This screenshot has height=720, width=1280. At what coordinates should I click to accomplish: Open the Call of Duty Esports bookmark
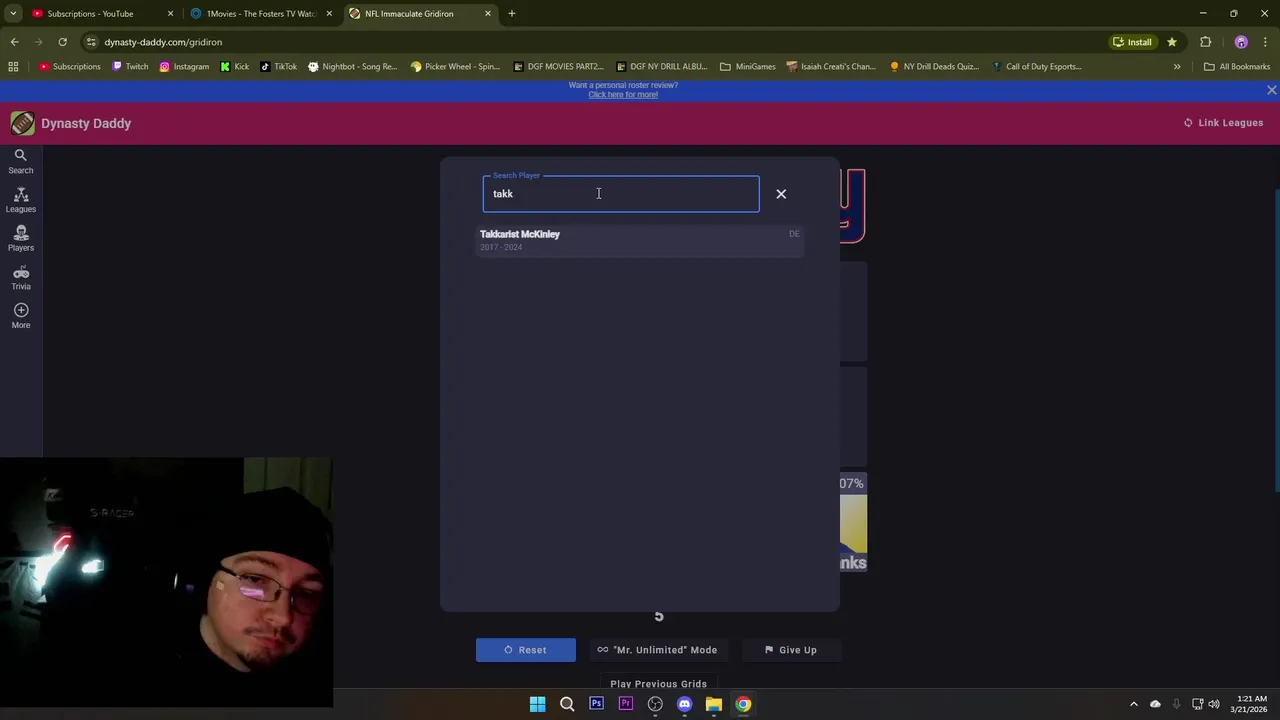(x=1037, y=67)
